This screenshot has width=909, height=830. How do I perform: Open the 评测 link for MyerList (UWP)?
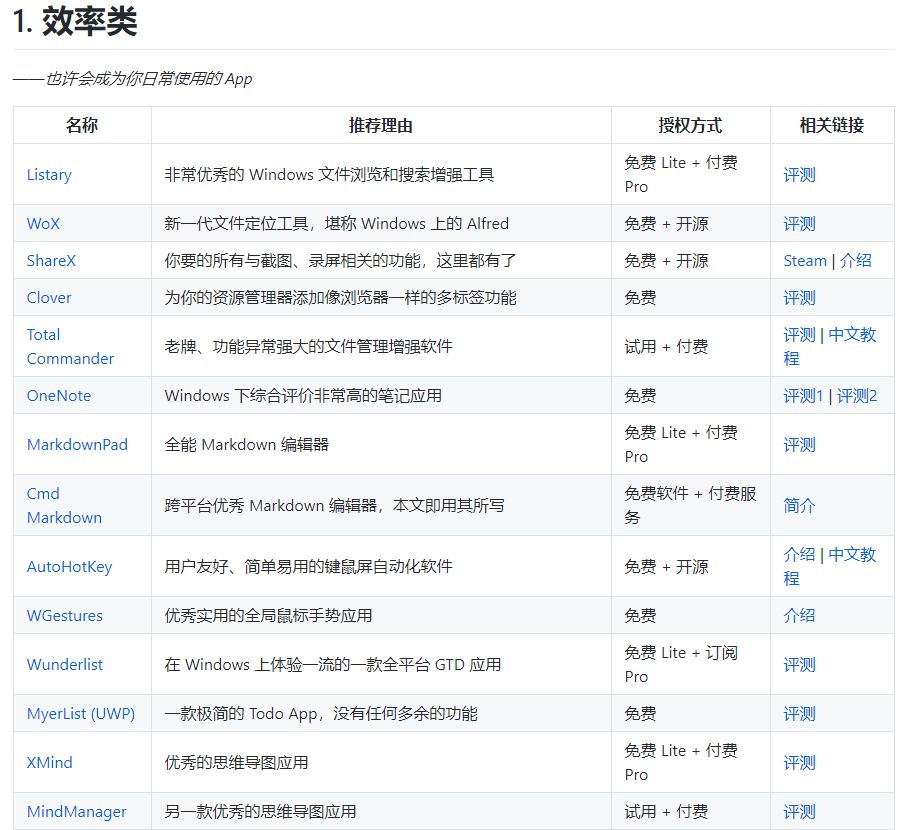click(798, 713)
